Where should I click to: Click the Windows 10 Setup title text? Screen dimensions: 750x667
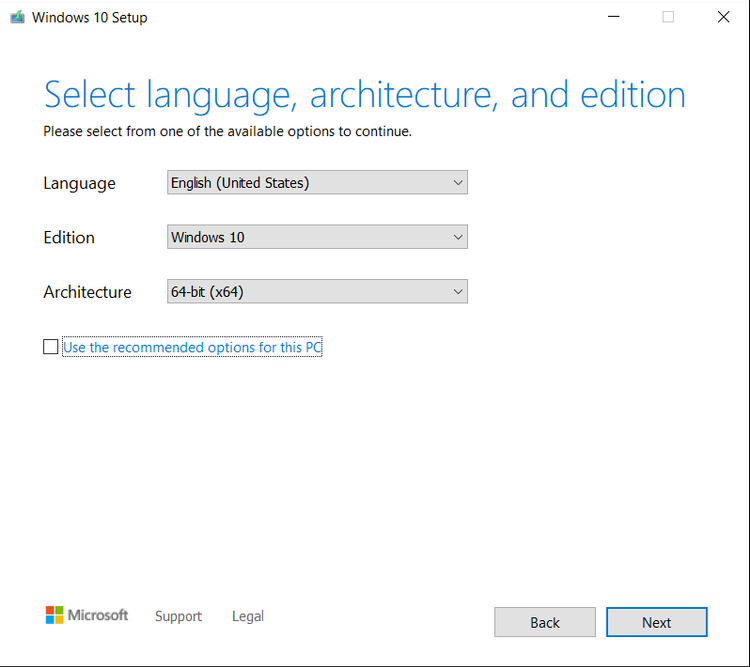pos(89,18)
